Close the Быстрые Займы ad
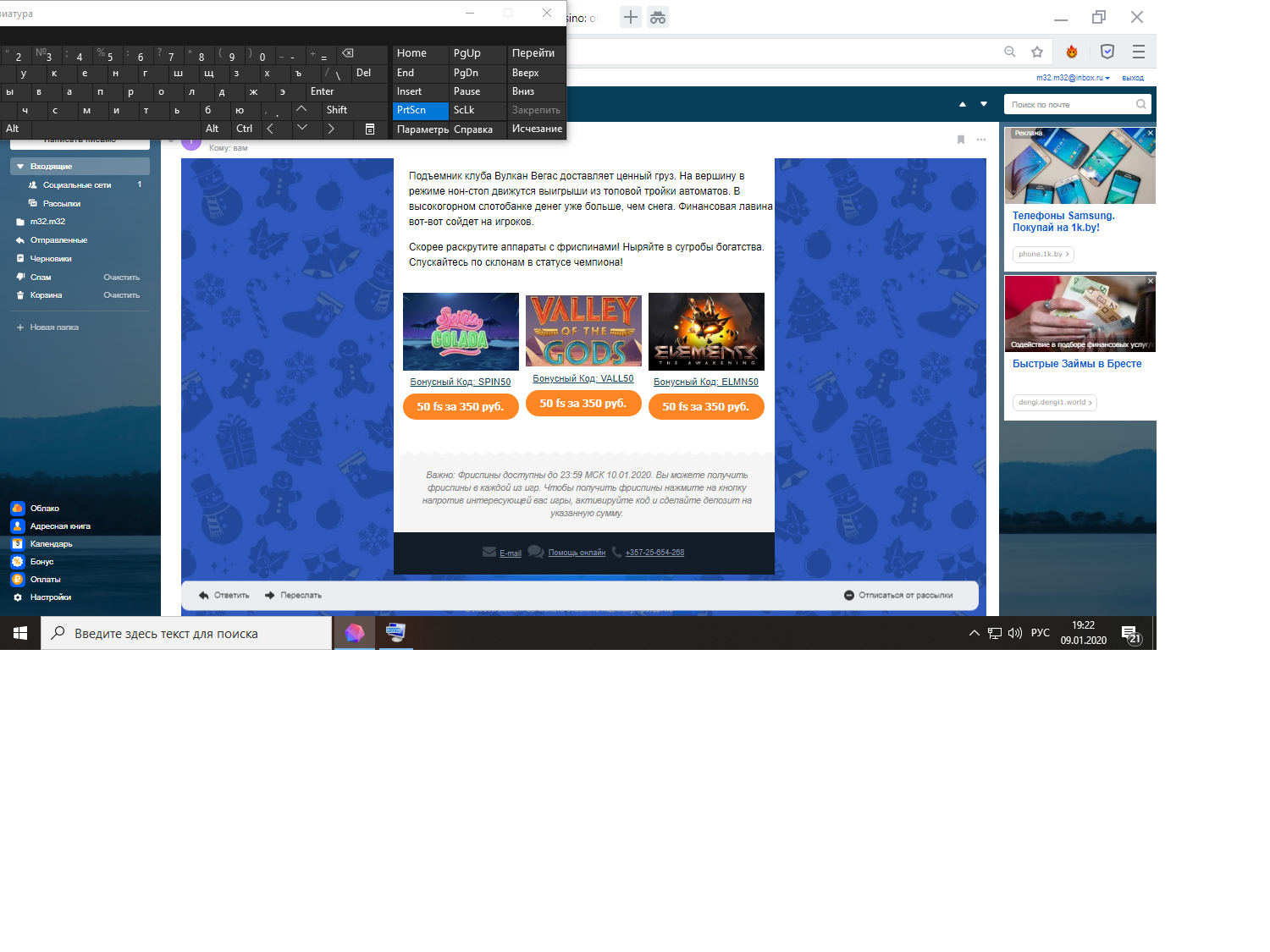The width and height of the screenshot is (1270, 952). pyautogui.click(x=1151, y=281)
